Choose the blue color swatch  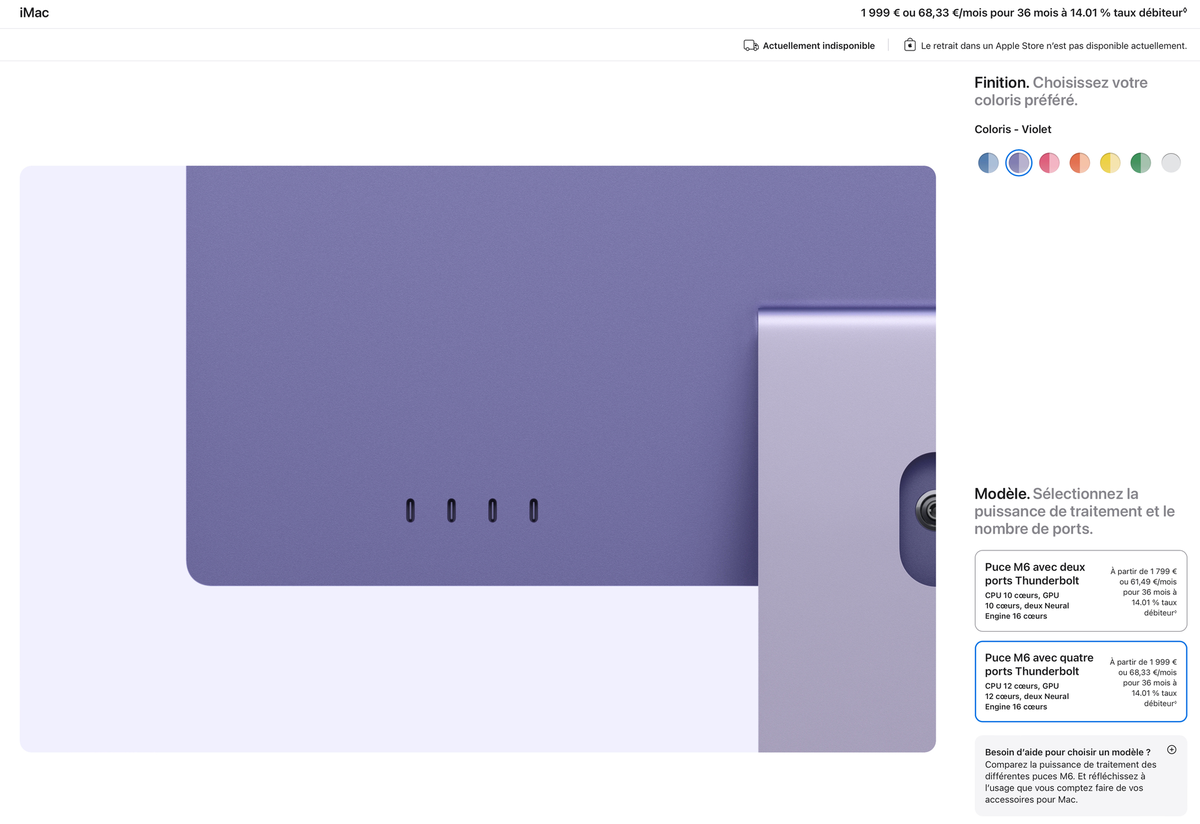(x=988, y=163)
